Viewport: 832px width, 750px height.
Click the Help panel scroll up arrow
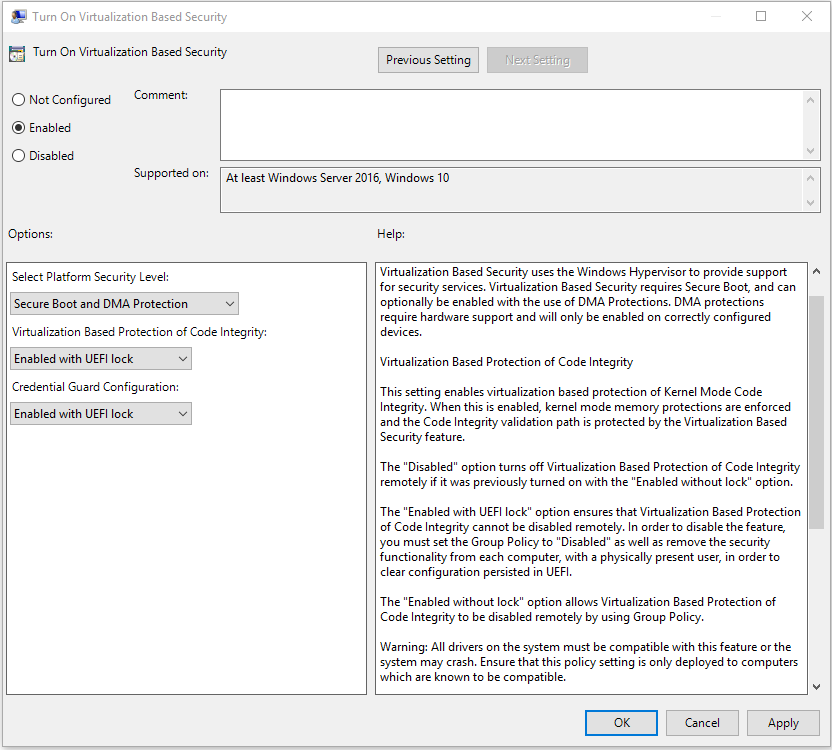click(x=816, y=272)
